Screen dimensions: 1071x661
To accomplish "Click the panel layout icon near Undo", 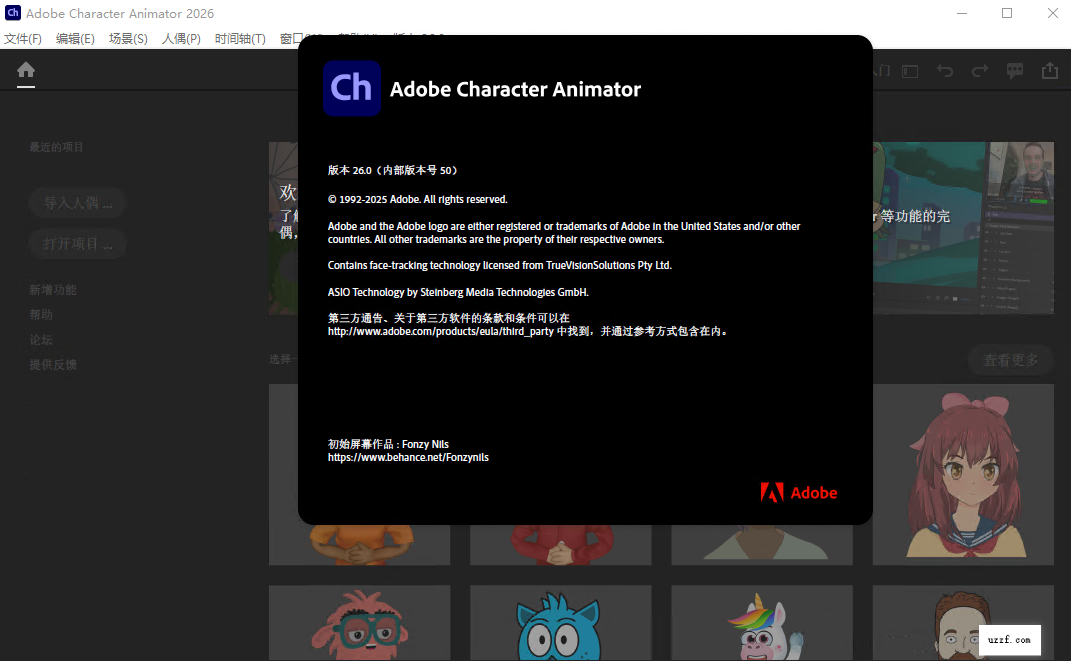I will (x=908, y=71).
